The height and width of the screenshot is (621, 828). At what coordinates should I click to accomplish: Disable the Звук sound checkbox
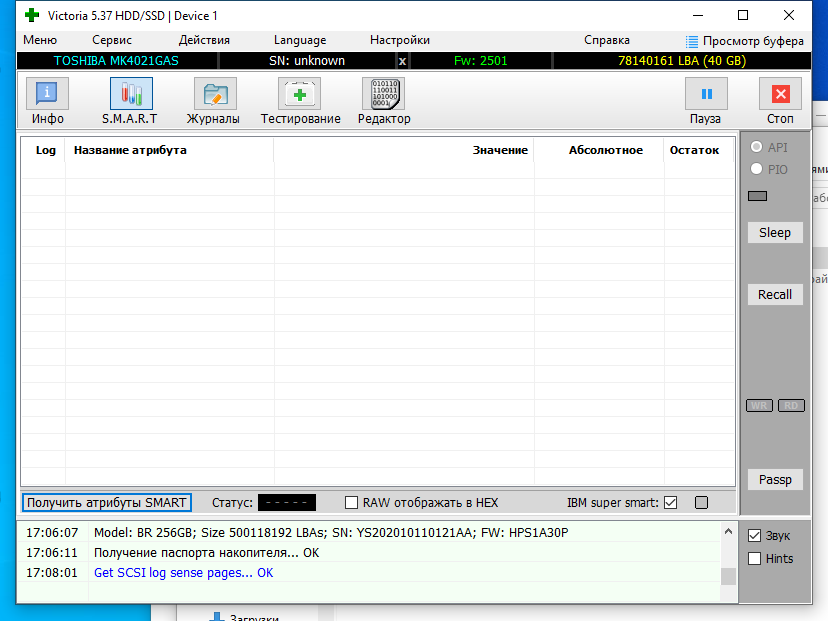pos(755,535)
